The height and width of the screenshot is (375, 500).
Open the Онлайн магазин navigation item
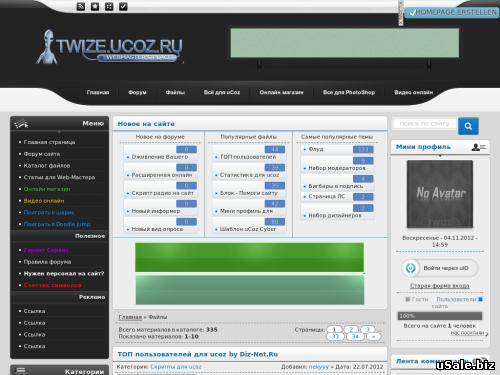pyautogui.click(x=281, y=92)
